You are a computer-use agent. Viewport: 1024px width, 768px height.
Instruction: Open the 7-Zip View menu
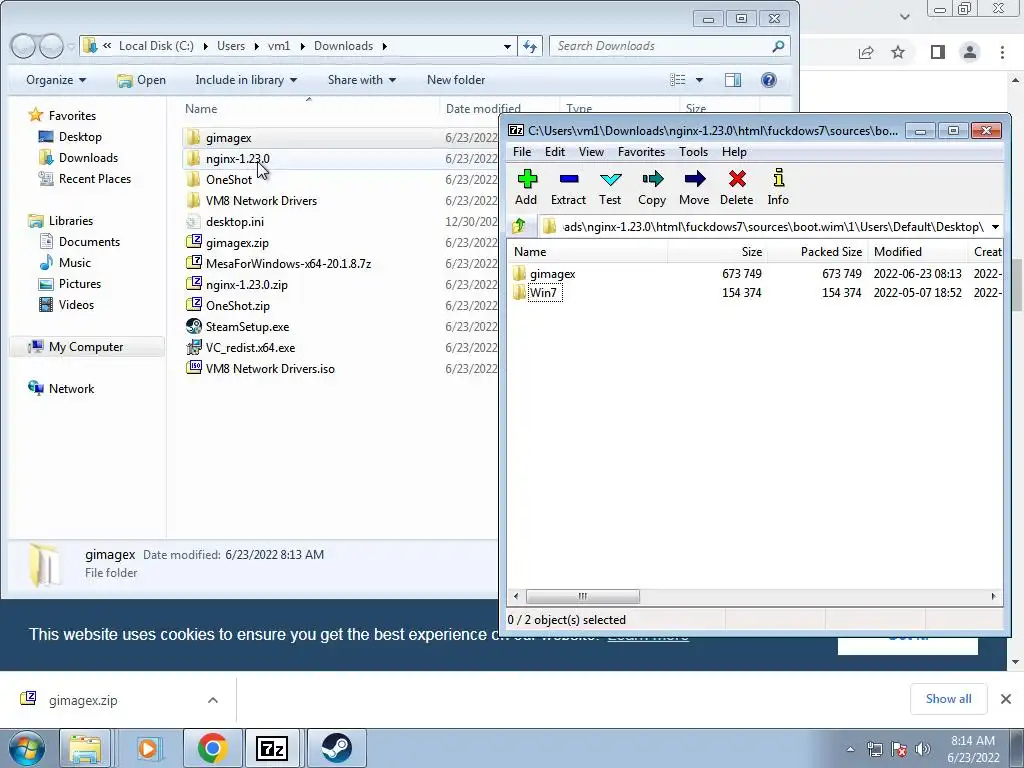[x=591, y=152]
